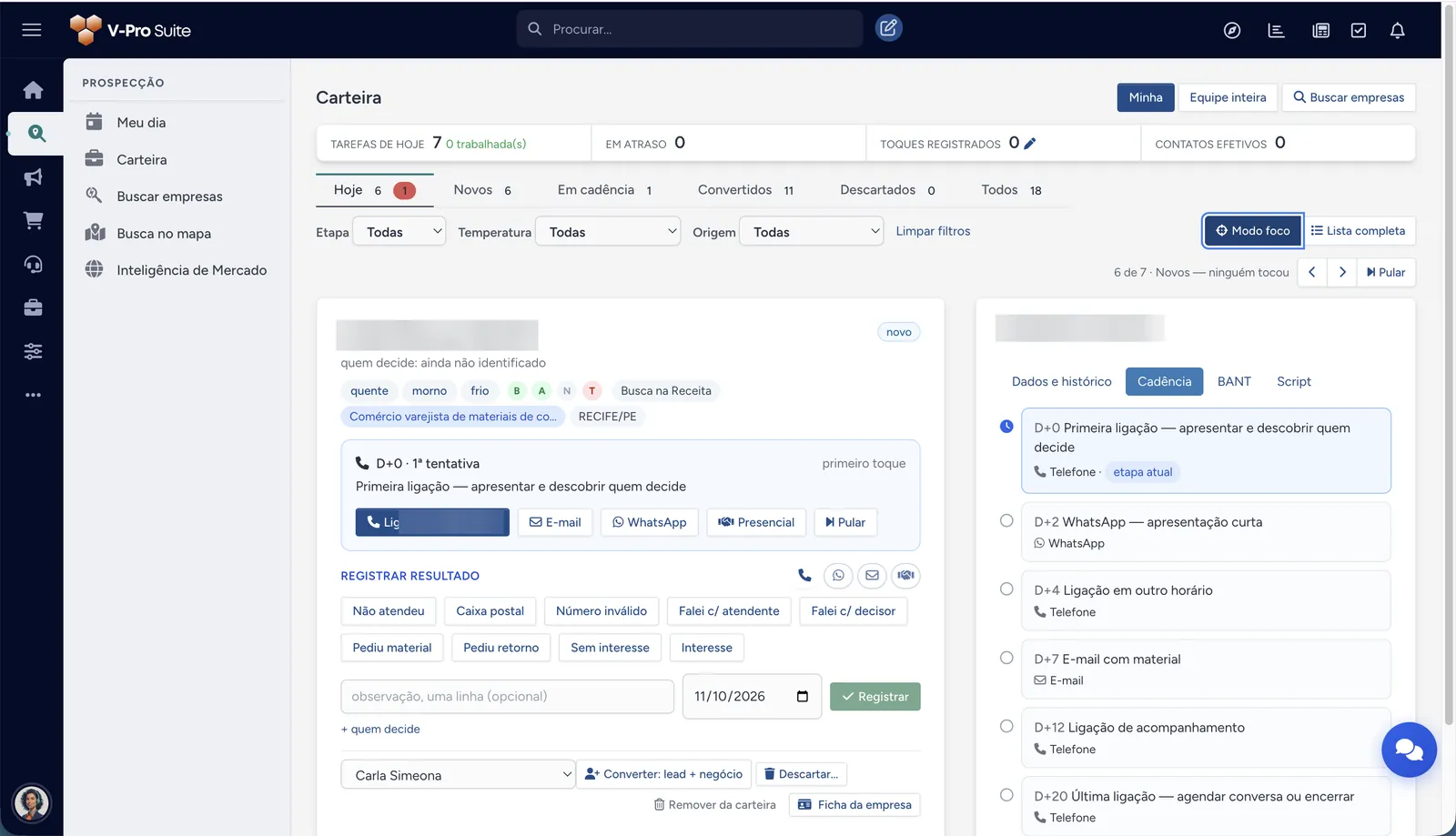The height and width of the screenshot is (836, 1456).
Task: Click the Registrar button
Action: click(875, 697)
